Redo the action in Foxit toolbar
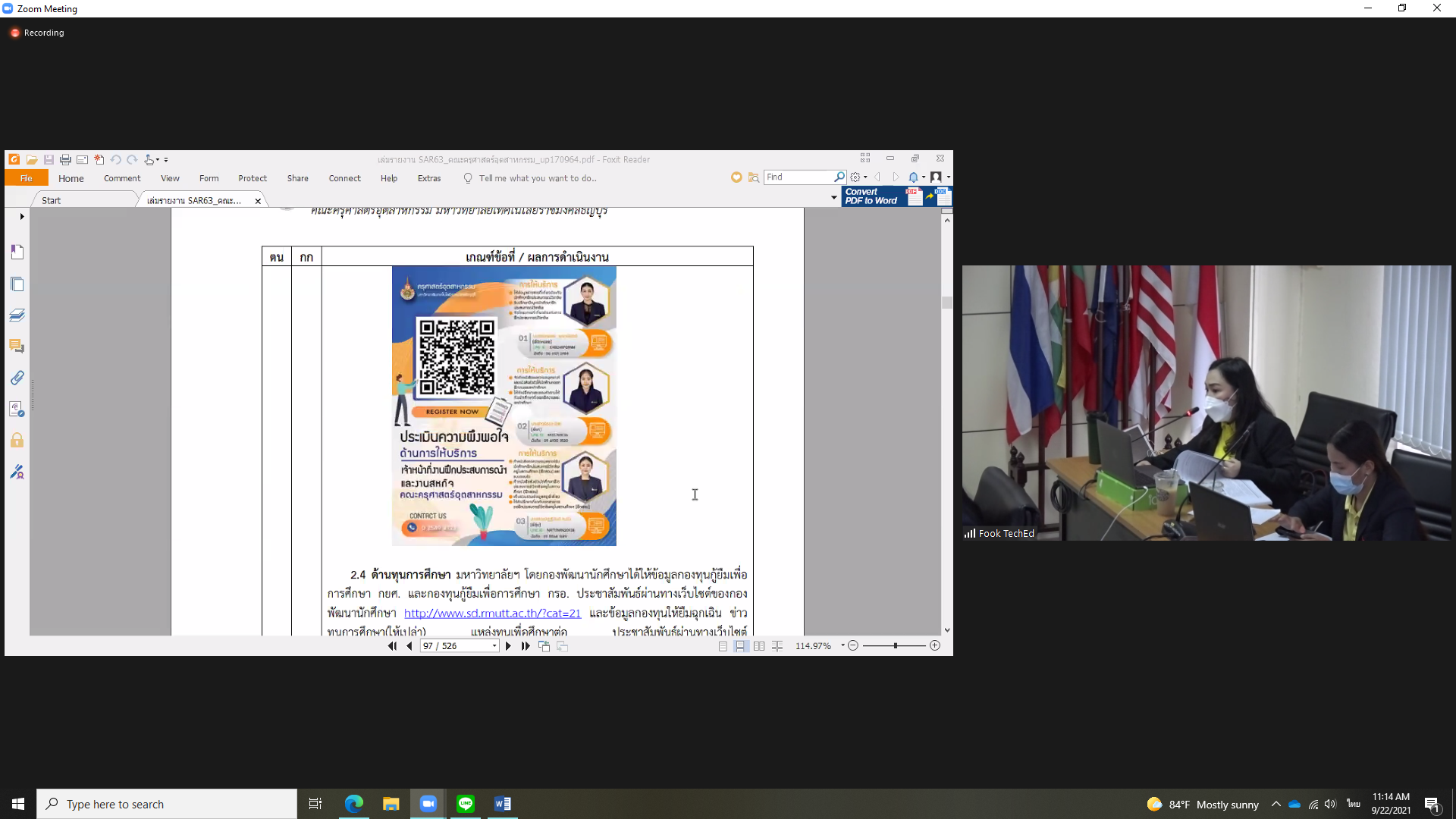Image resolution: width=1456 pixels, height=819 pixels. [x=132, y=159]
